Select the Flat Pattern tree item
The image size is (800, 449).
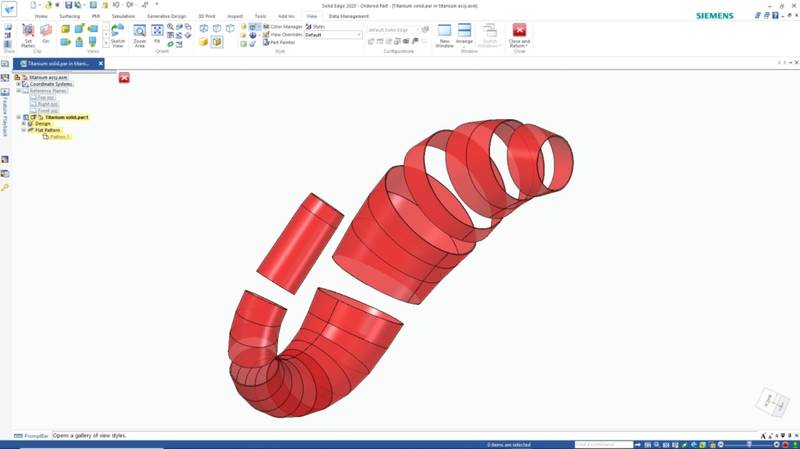(x=47, y=130)
